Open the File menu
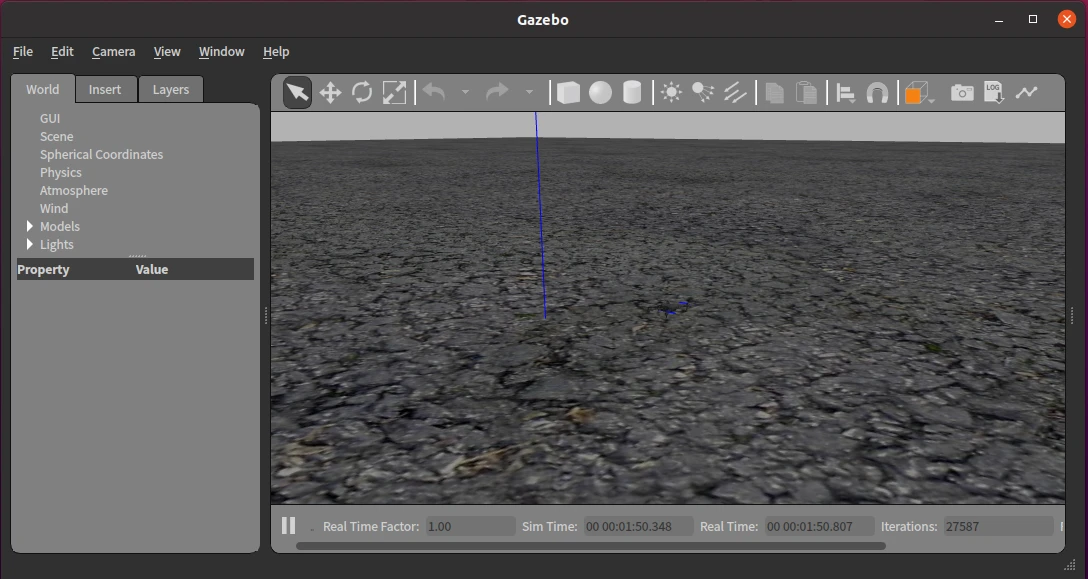This screenshot has width=1088, height=579. [23, 51]
